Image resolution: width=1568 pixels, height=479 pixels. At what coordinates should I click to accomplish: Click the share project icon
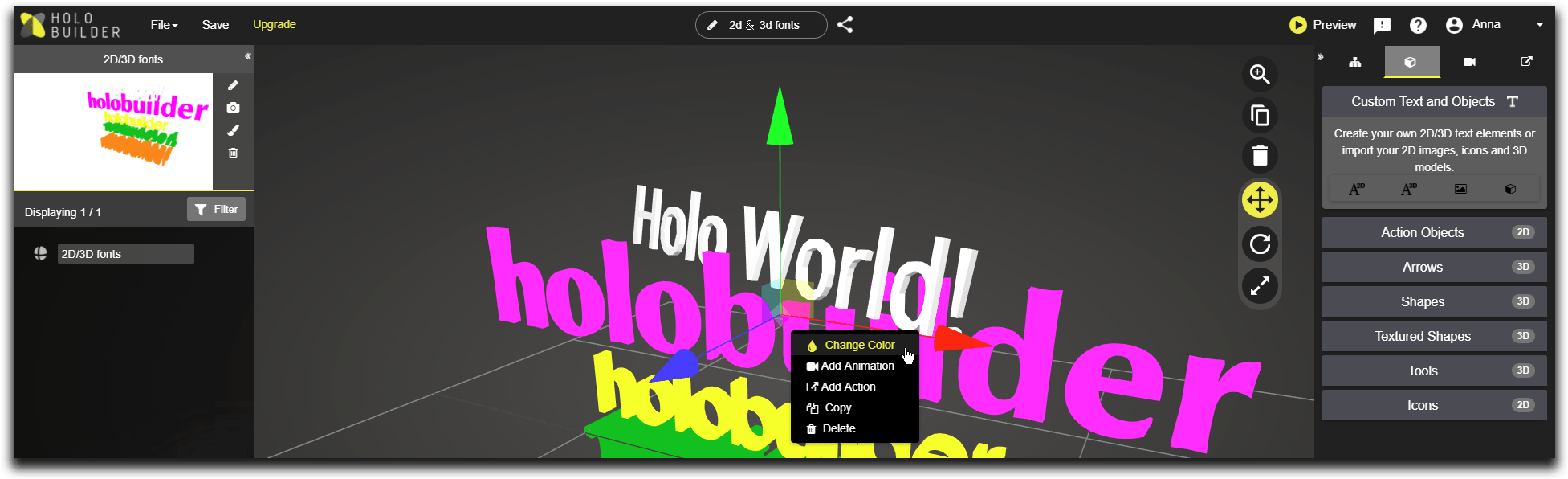pyautogui.click(x=845, y=25)
